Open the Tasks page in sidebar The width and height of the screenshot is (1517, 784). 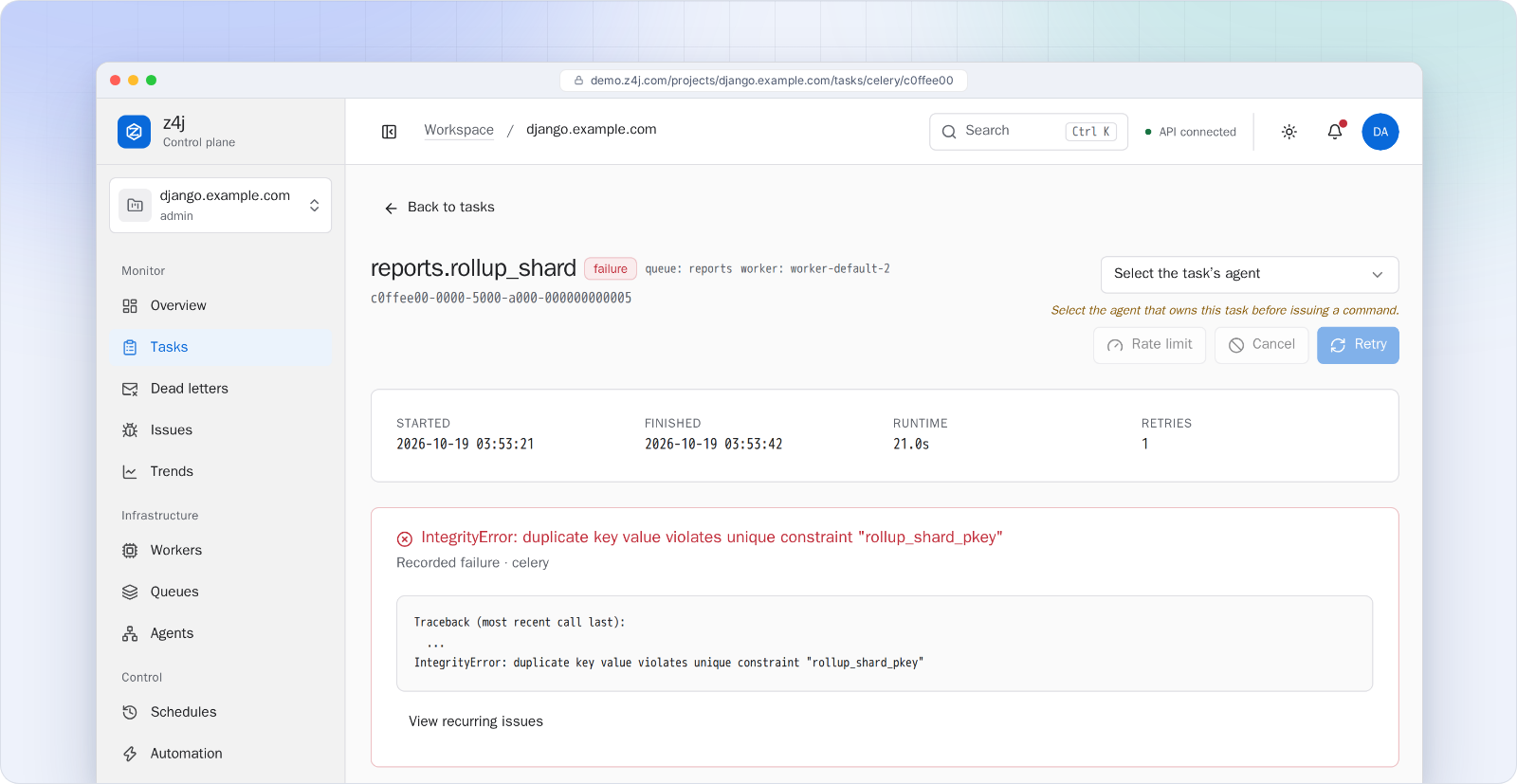click(x=220, y=348)
